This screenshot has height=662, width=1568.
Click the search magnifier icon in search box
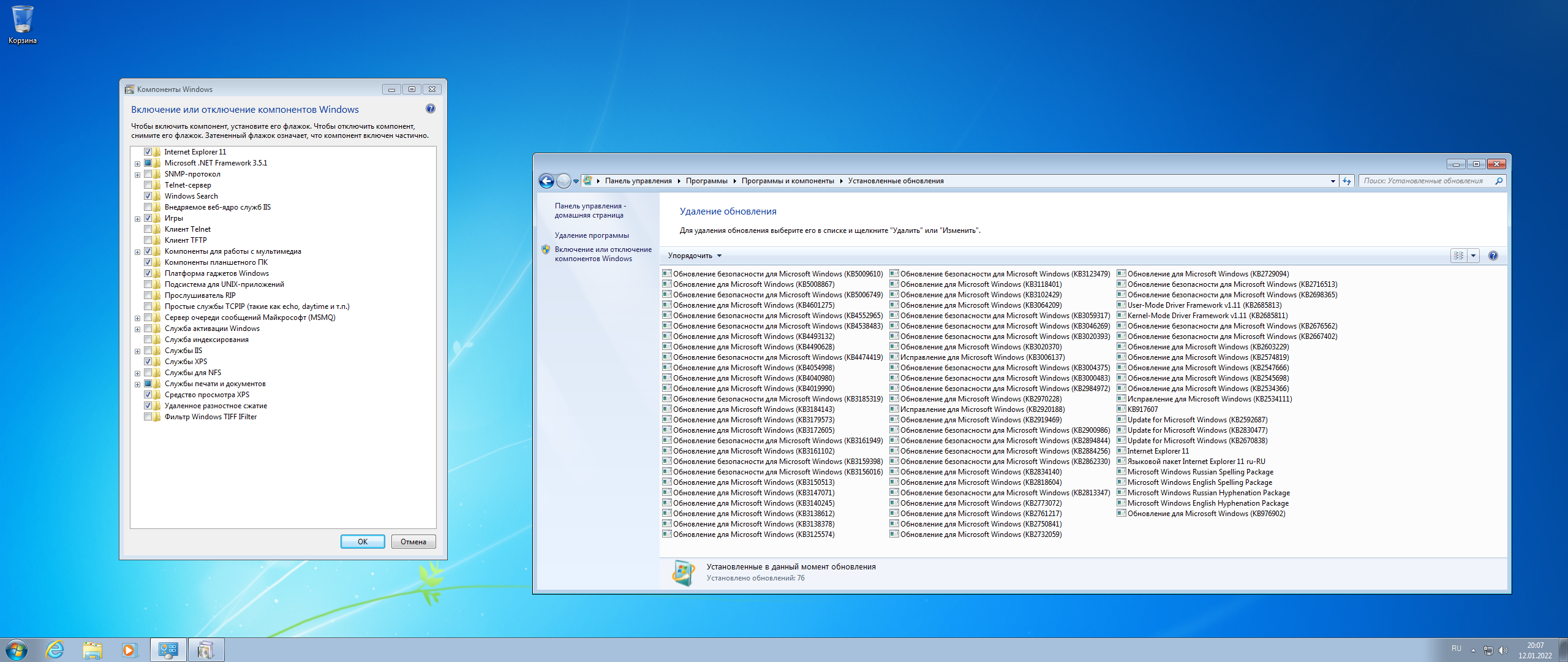pyautogui.click(x=1499, y=181)
